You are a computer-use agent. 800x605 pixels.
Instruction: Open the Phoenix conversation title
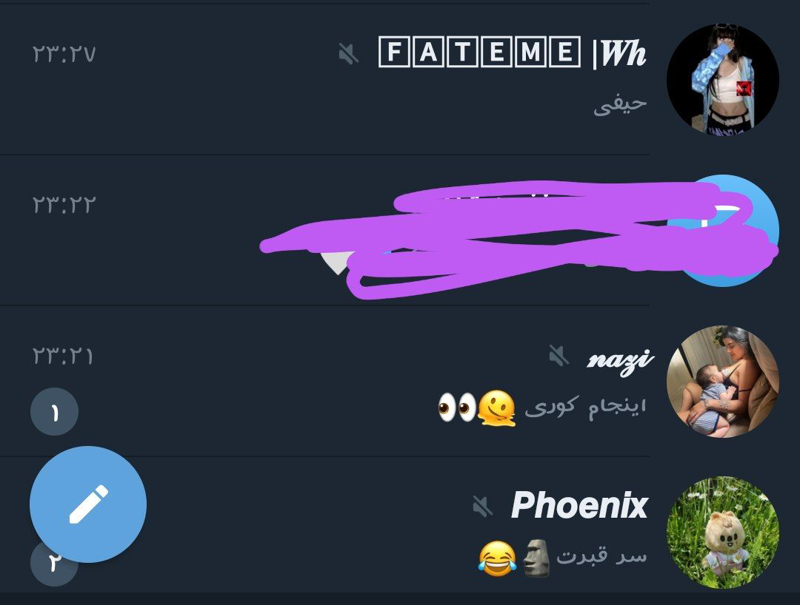pyautogui.click(x=580, y=506)
